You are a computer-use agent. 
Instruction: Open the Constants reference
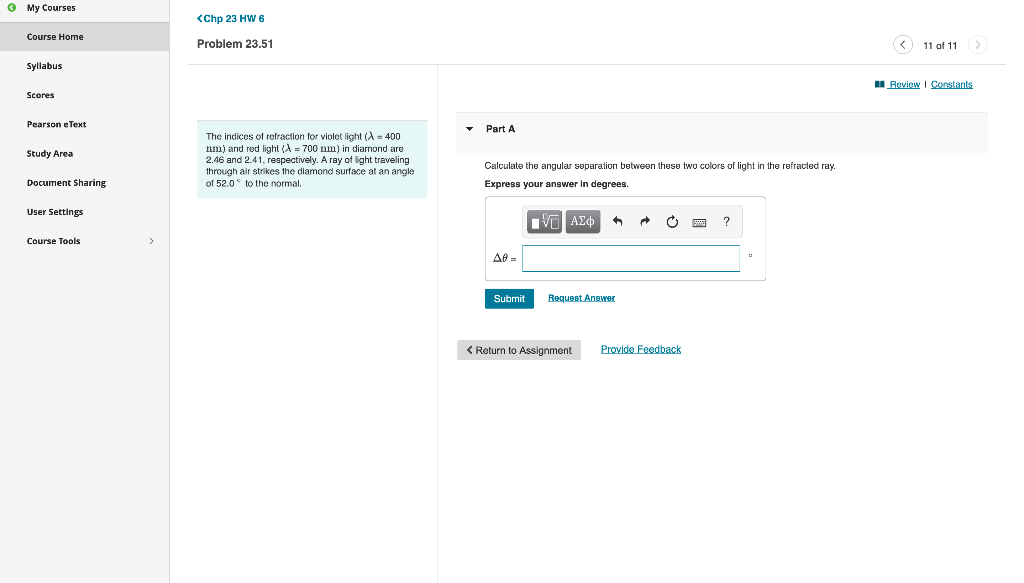(x=951, y=84)
